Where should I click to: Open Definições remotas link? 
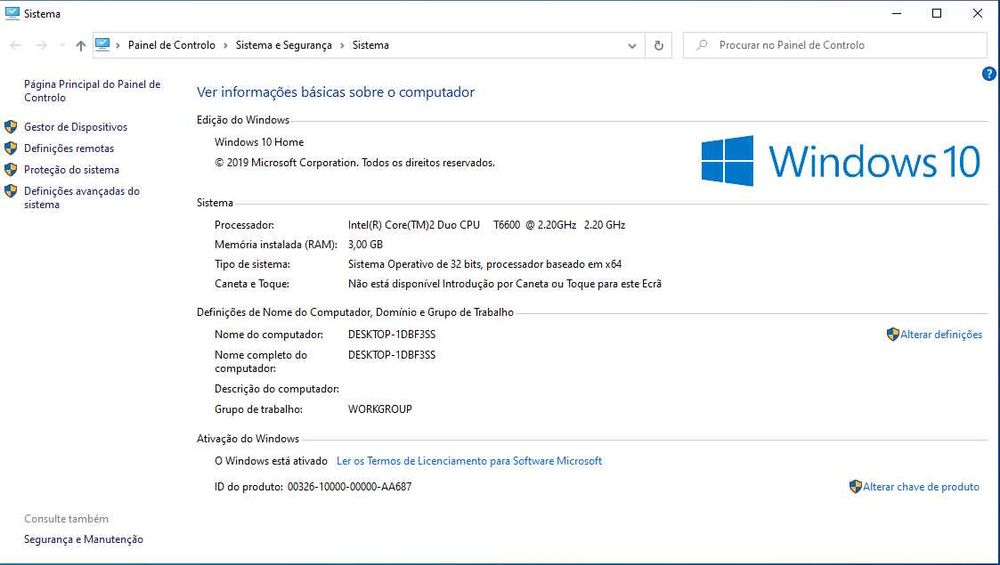tap(69, 148)
